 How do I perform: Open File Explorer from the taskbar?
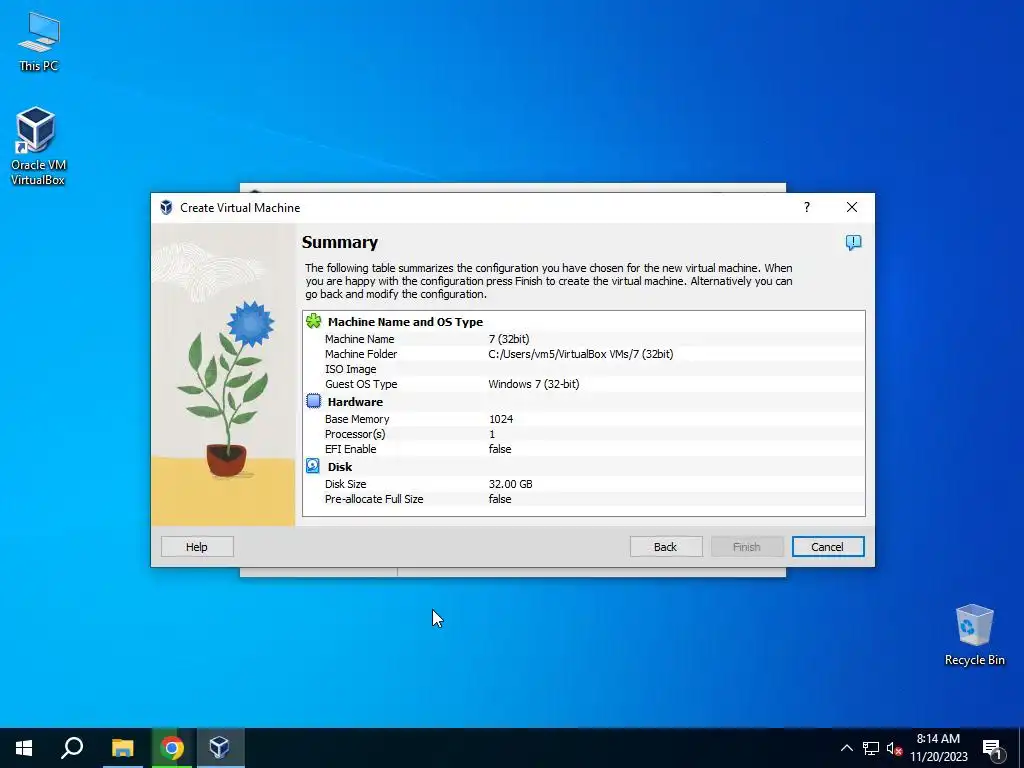click(x=122, y=748)
